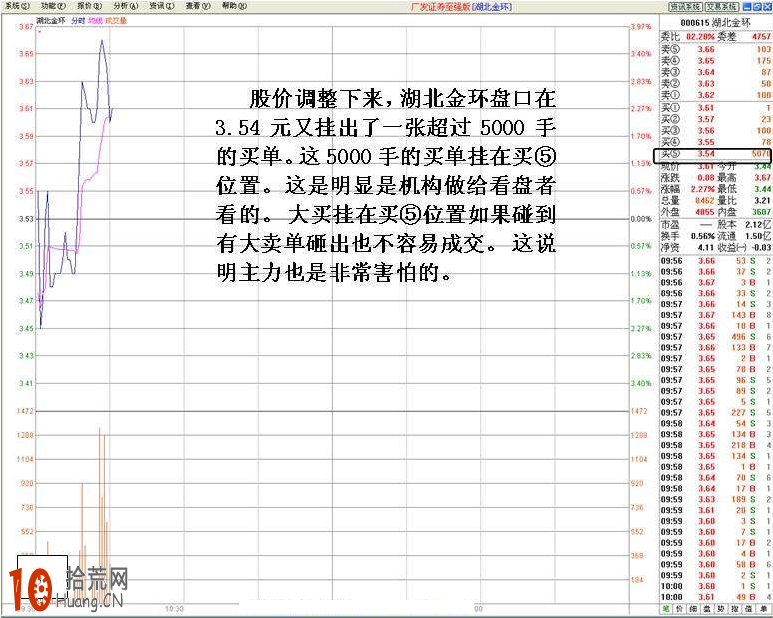
Task: Click the 股本 2.12亿 value
Action: pyautogui.click(x=758, y=225)
